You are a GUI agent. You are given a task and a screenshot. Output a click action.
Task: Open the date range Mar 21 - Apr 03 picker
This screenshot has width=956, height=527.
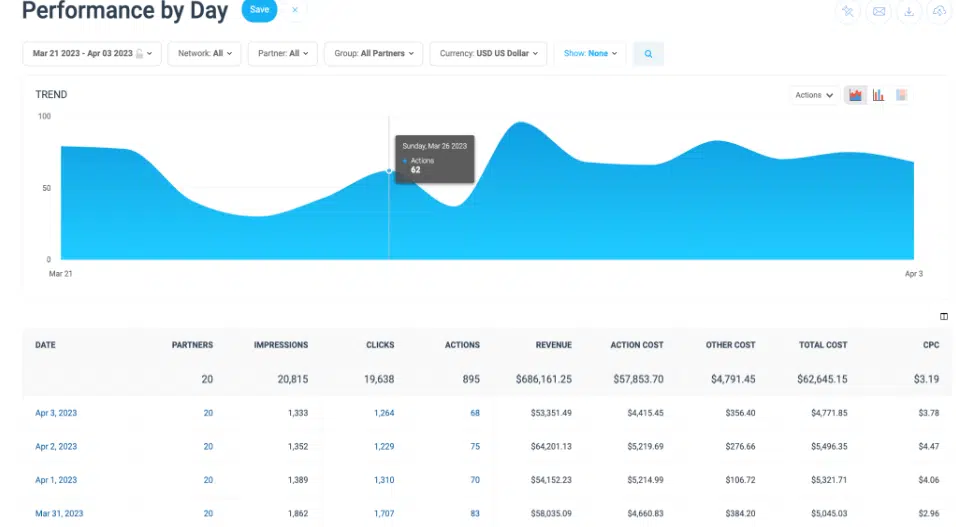(x=91, y=54)
